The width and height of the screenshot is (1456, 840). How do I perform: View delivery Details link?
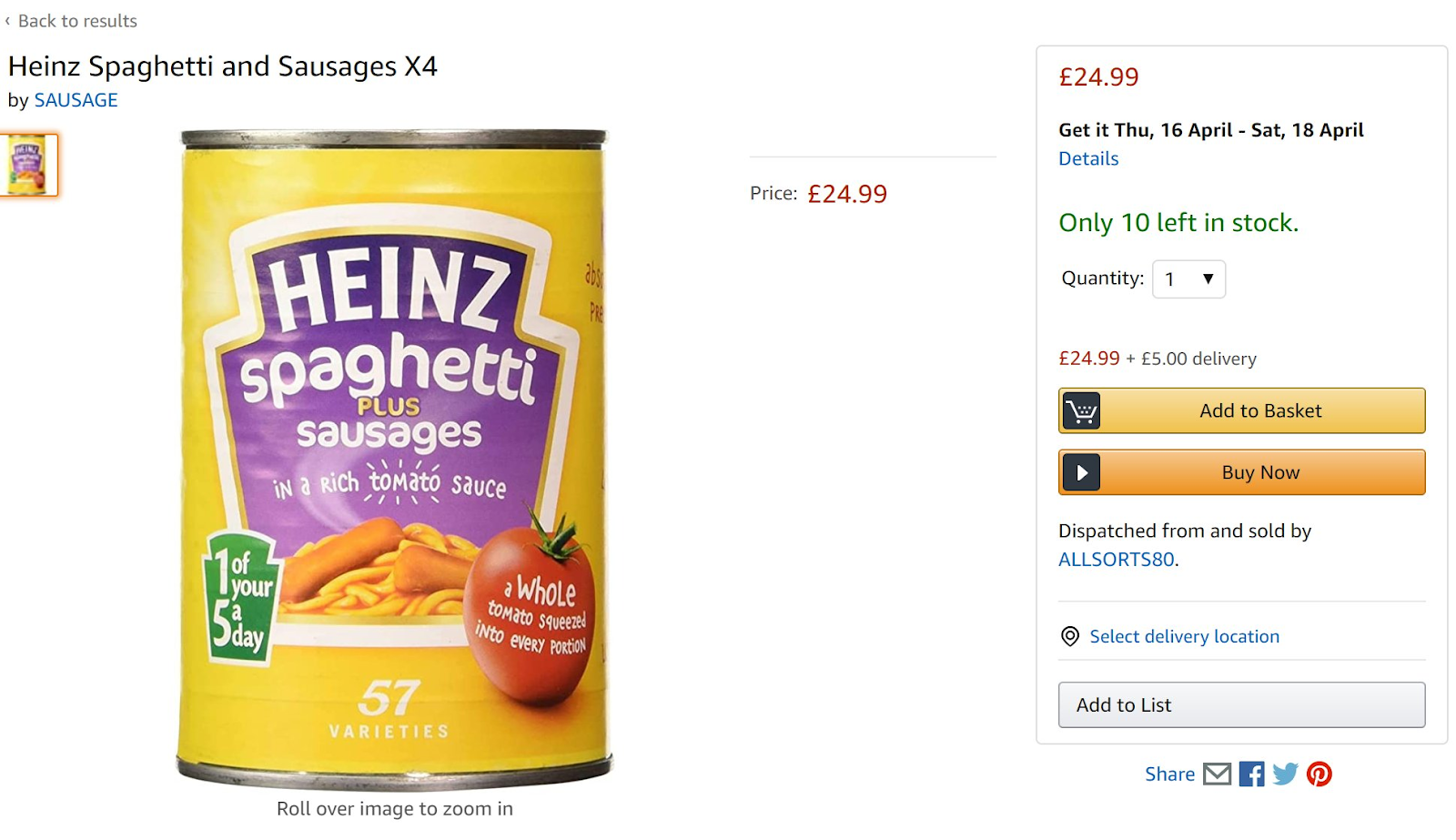(1088, 158)
